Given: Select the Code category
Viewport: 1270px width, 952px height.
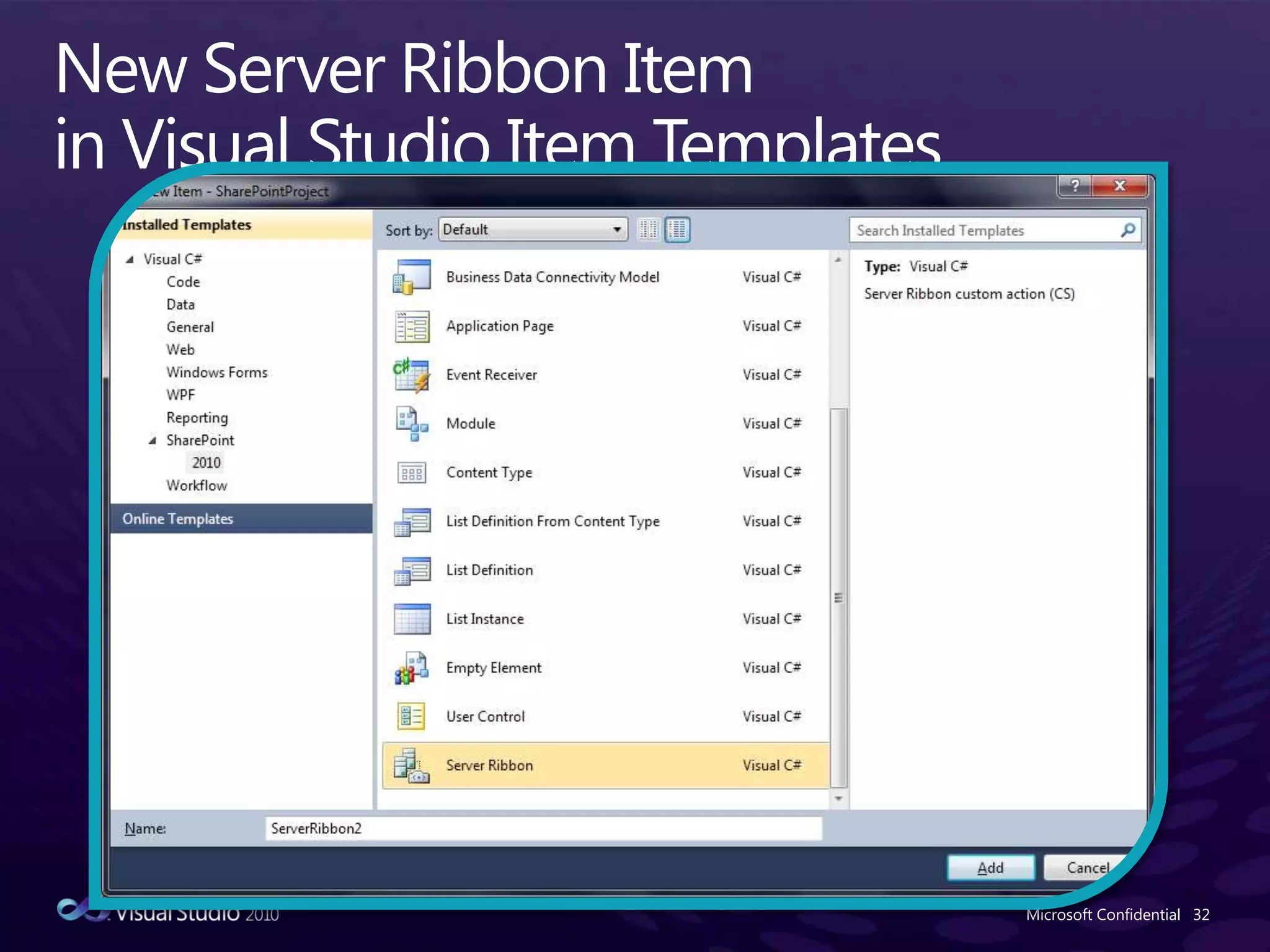Looking at the screenshot, I should pos(183,282).
